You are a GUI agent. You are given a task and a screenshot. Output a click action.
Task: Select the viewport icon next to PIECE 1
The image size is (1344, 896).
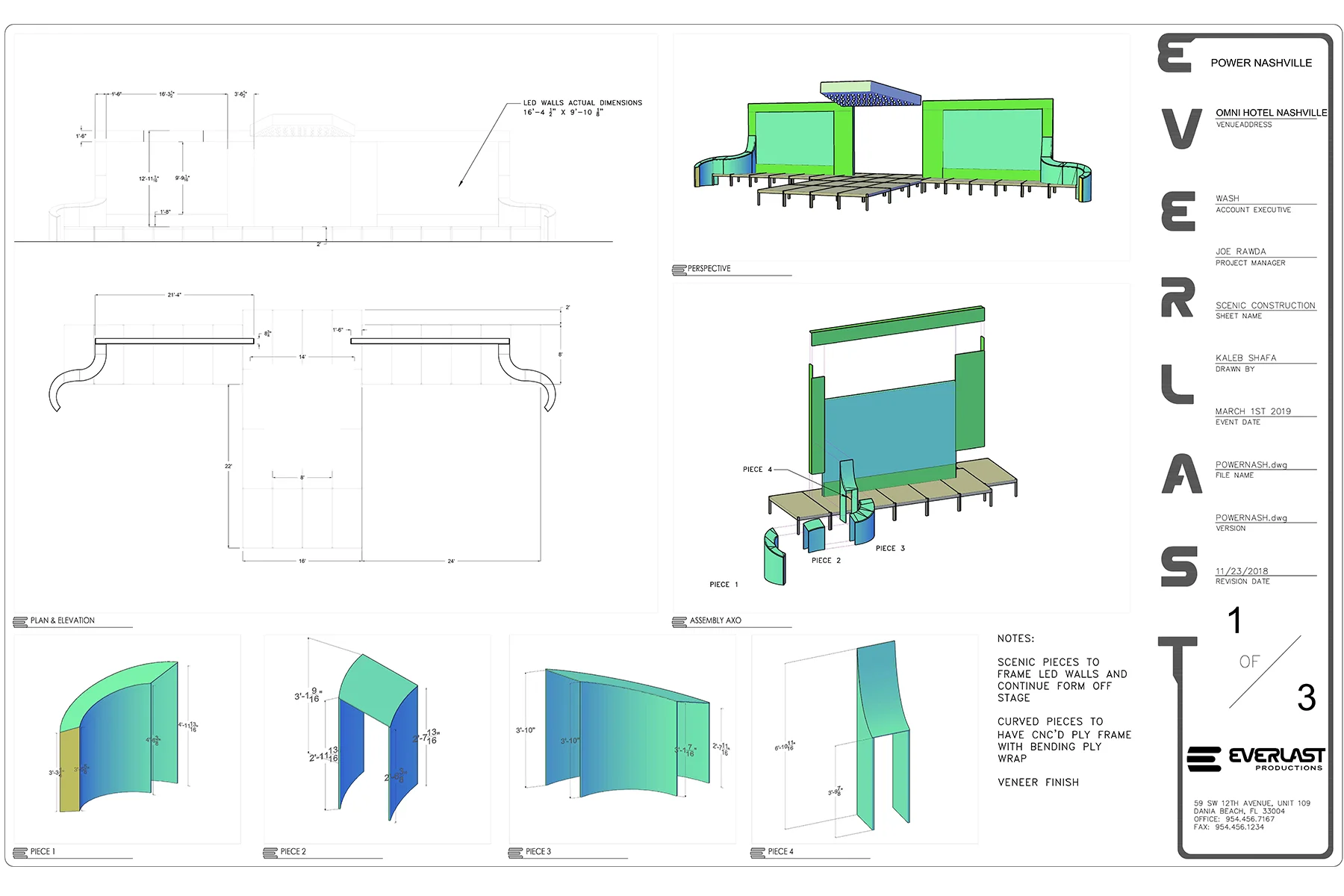[x=20, y=850]
